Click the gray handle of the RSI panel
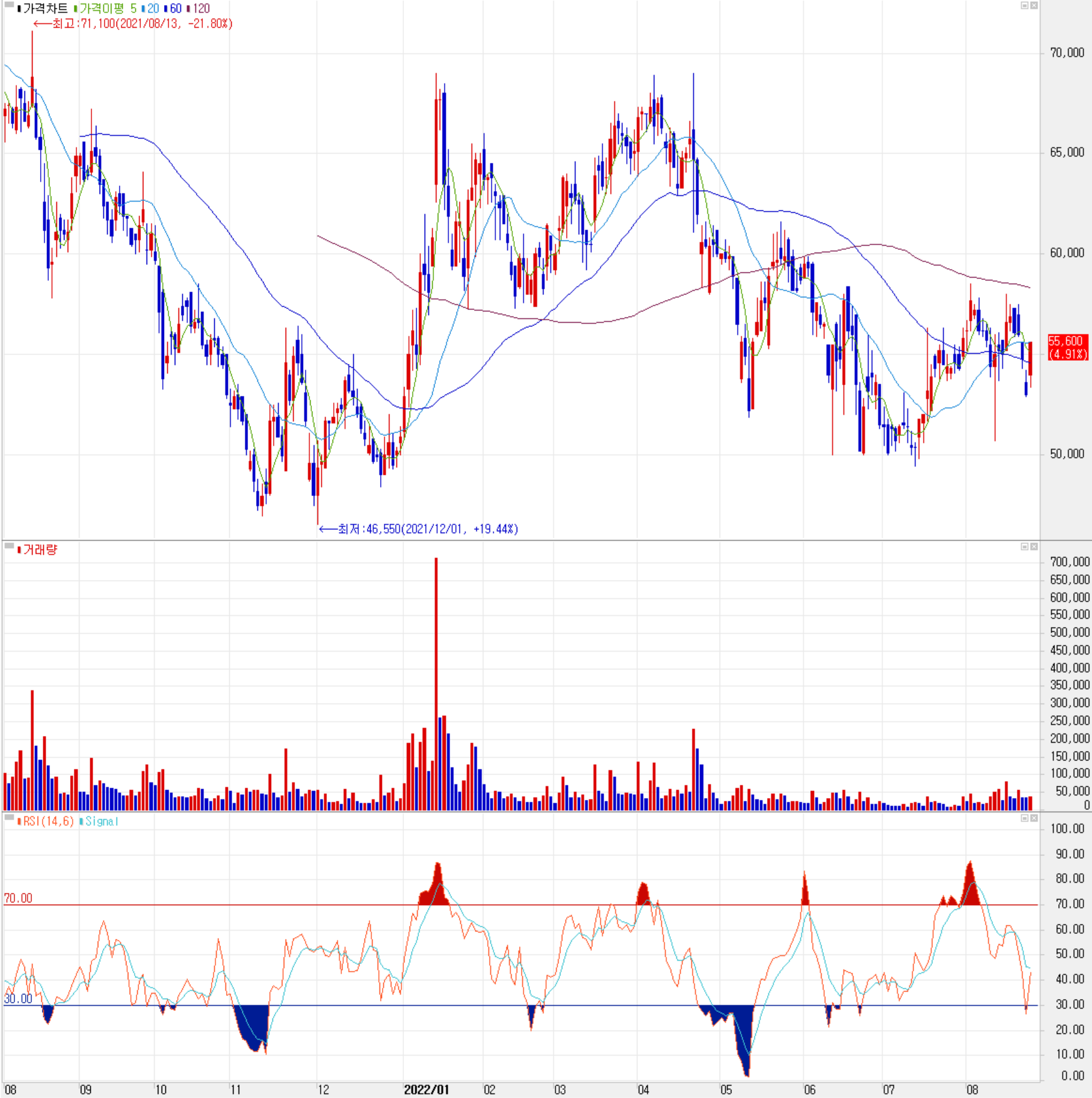 coord(9,817)
